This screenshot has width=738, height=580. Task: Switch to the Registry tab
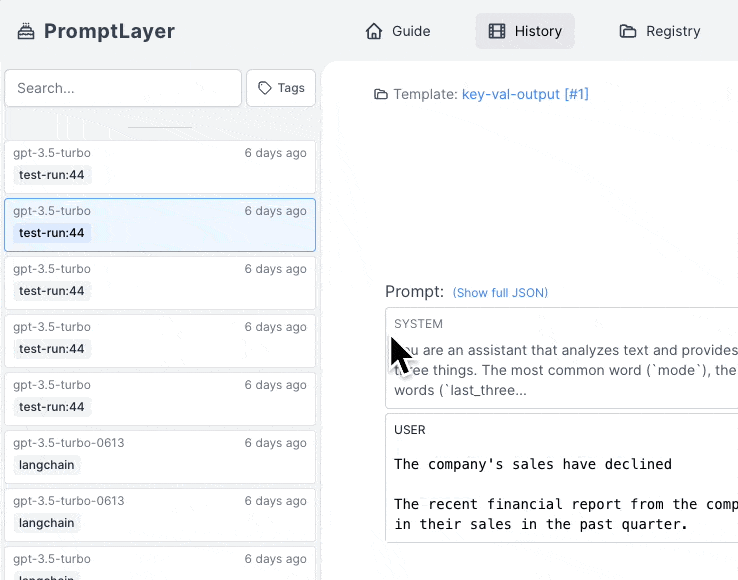tap(660, 31)
